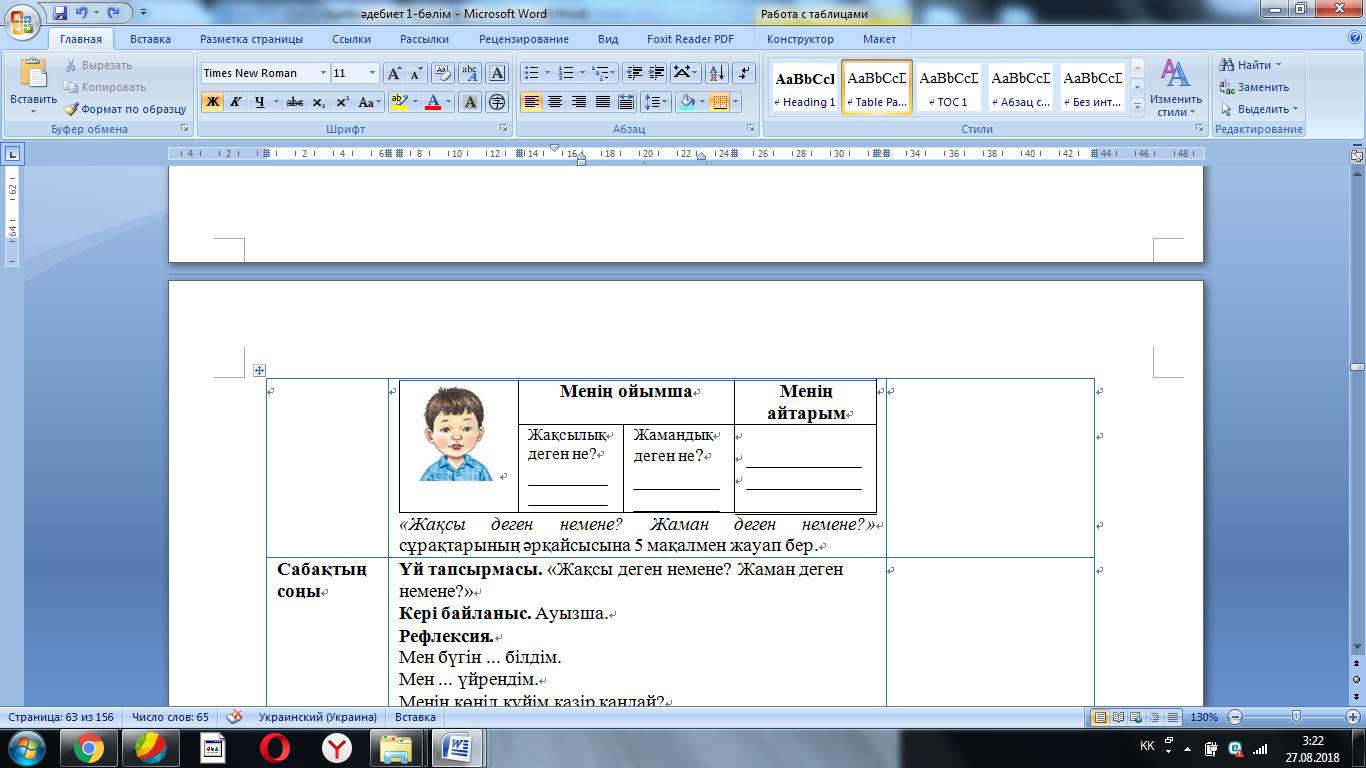Click the Sort A-Z icon
This screenshot has height=768, width=1366.
(716, 73)
